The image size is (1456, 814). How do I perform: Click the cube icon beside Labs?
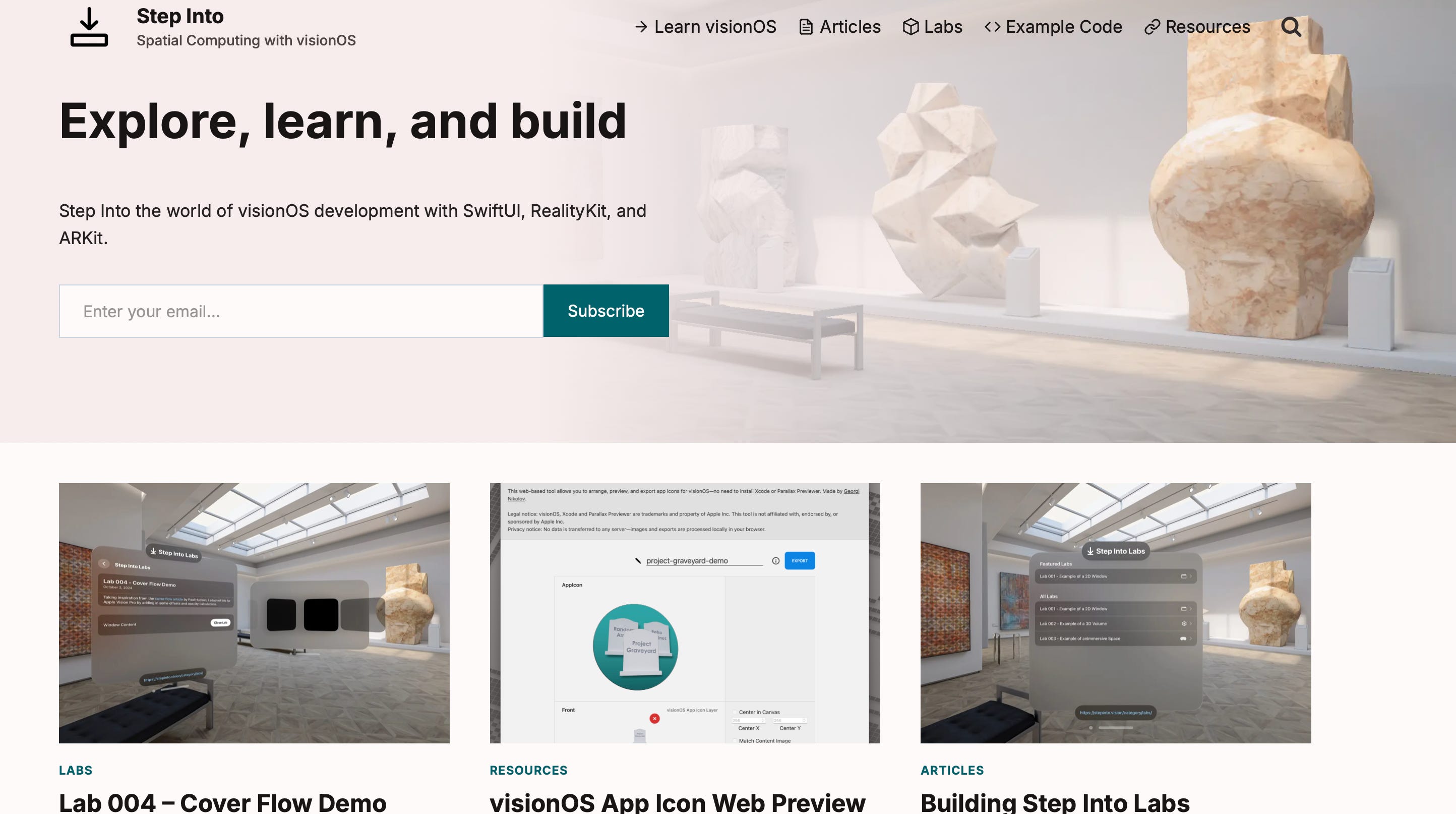[910, 27]
